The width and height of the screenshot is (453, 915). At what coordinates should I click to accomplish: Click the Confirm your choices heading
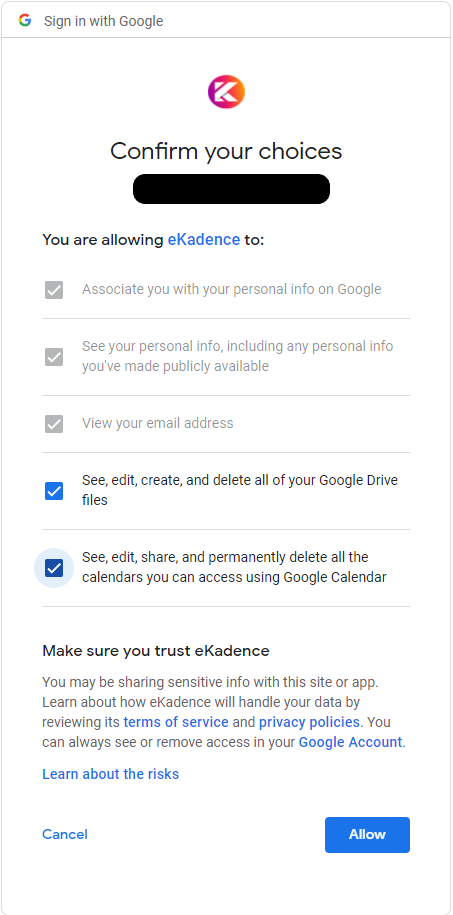coord(226,151)
